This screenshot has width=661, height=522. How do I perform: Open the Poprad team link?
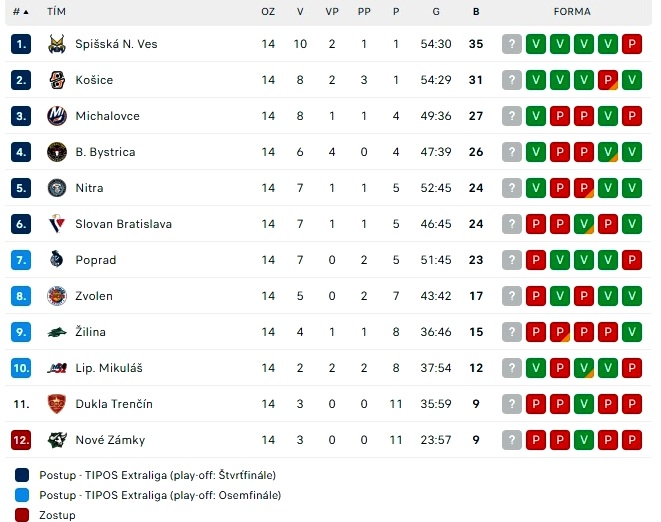tap(95, 260)
